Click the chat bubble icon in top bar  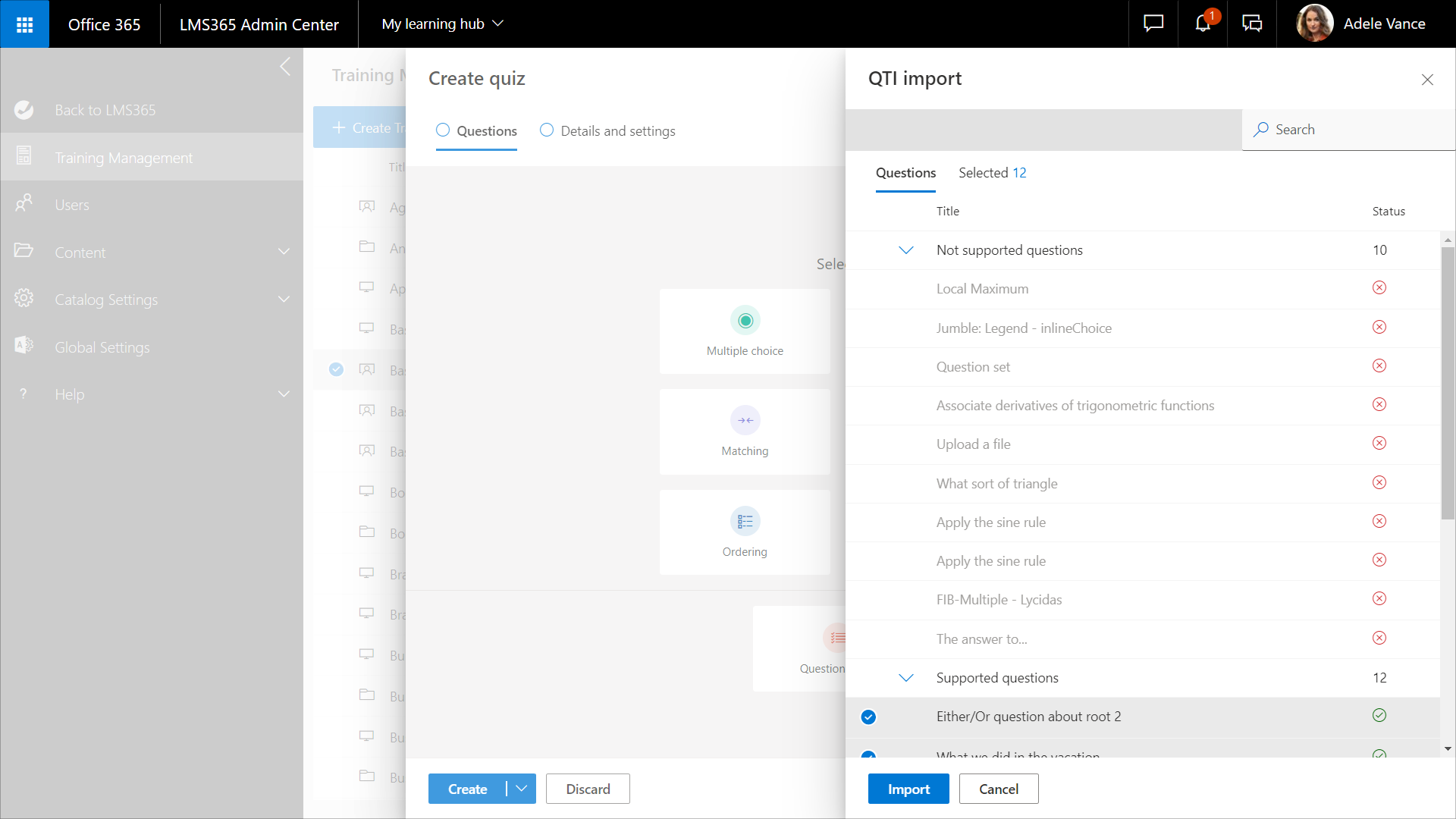[x=1153, y=24]
